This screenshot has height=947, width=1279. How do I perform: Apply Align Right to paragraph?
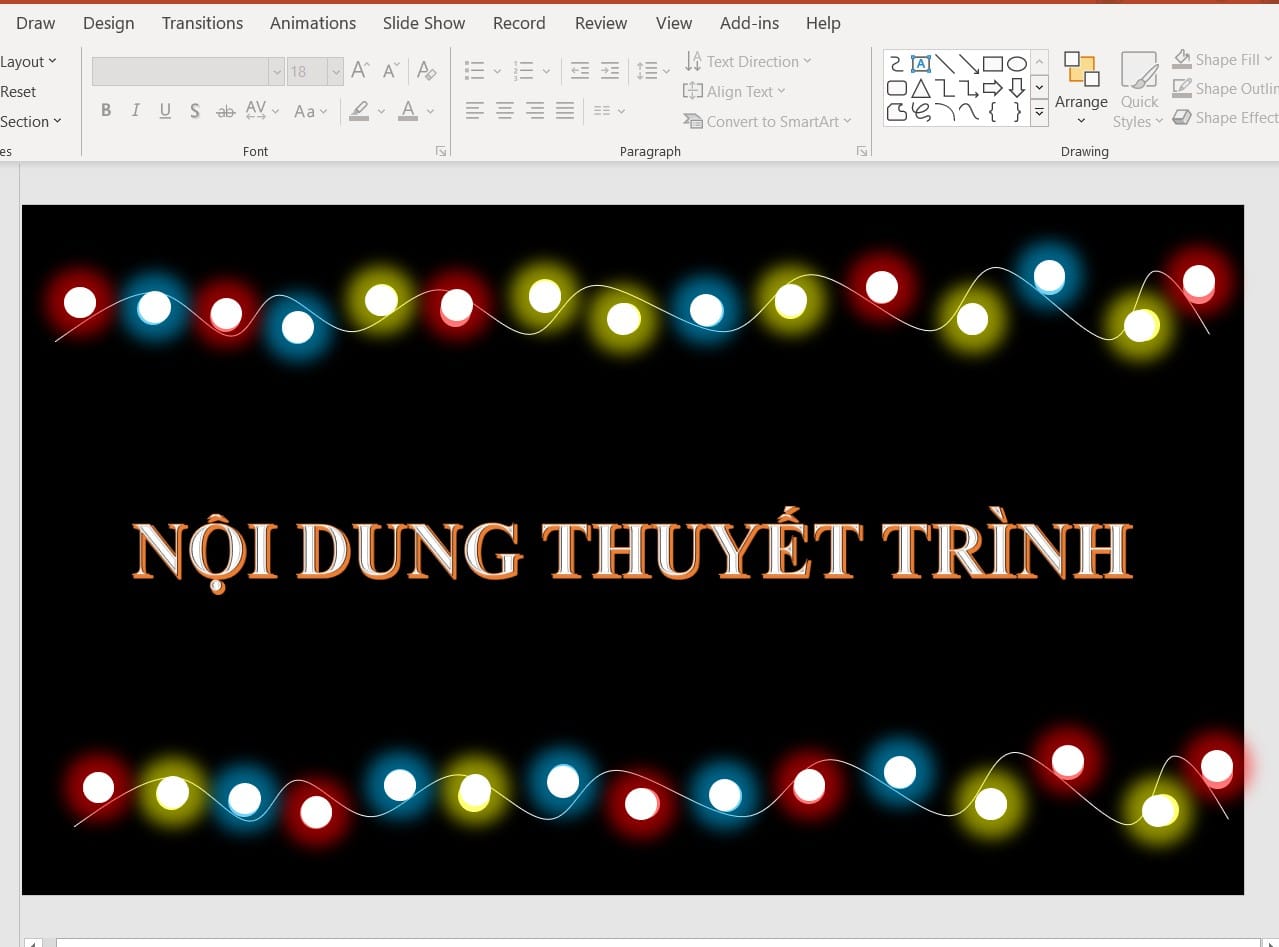pyautogui.click(x=535, y=111)
